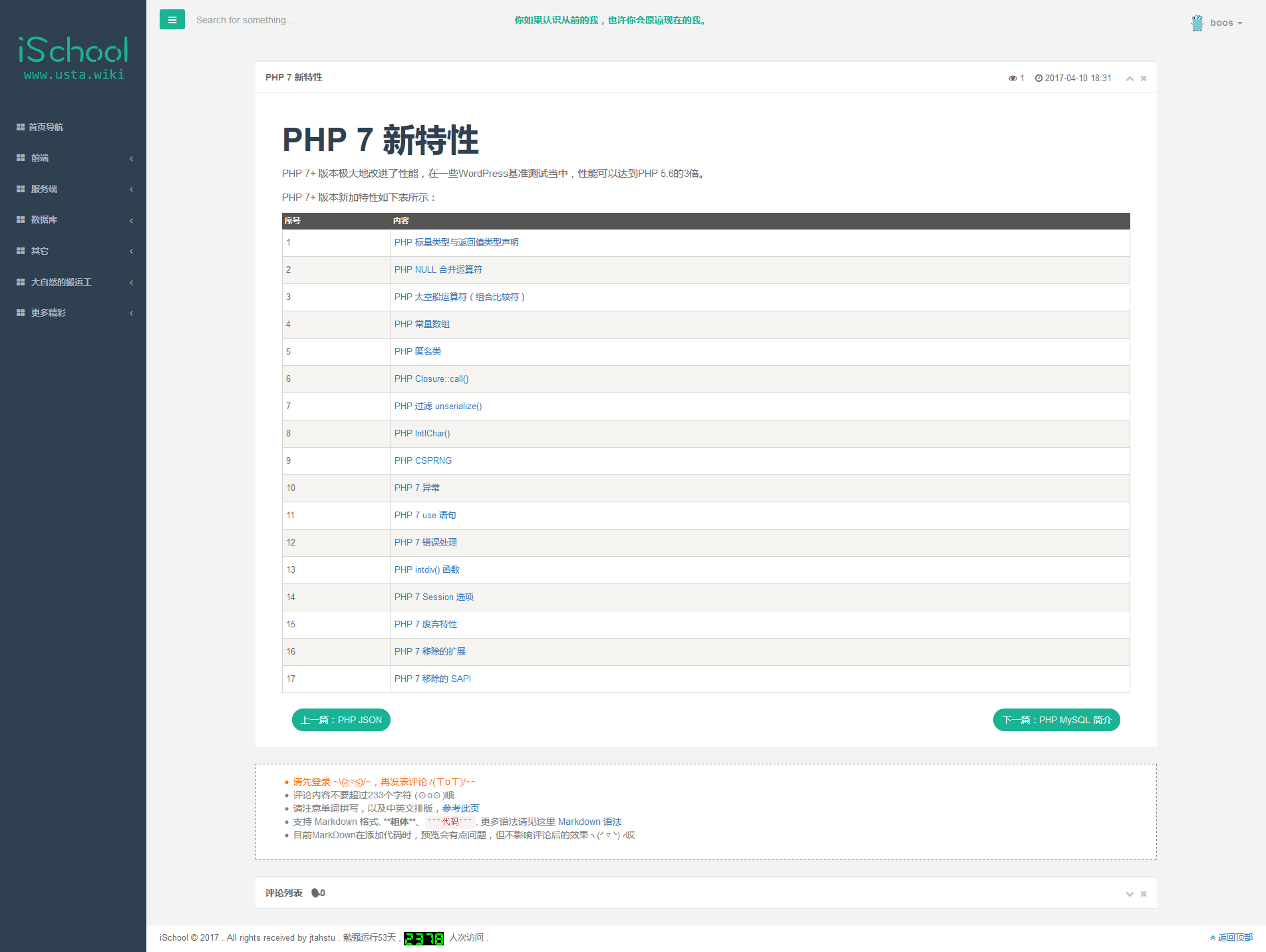Open the boos user dropdown menu

click(x=1226, y=23)
